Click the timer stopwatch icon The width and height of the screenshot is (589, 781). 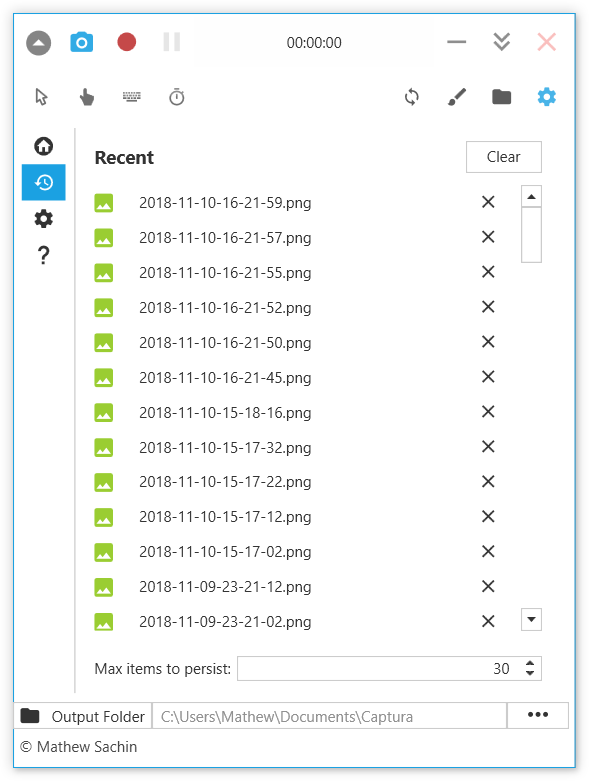(x=177, y=97)
